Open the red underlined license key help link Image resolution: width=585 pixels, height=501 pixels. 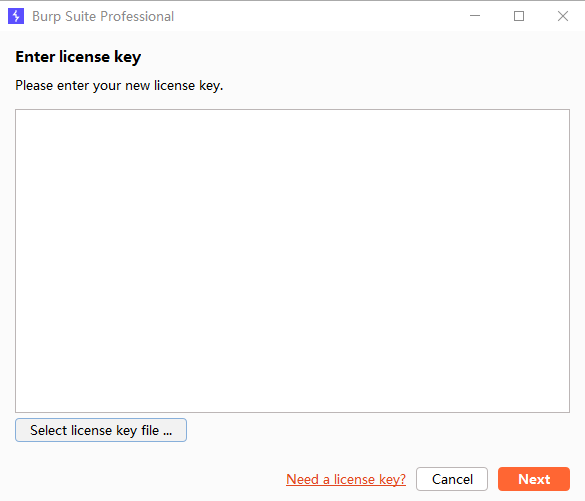coord(346,479)
